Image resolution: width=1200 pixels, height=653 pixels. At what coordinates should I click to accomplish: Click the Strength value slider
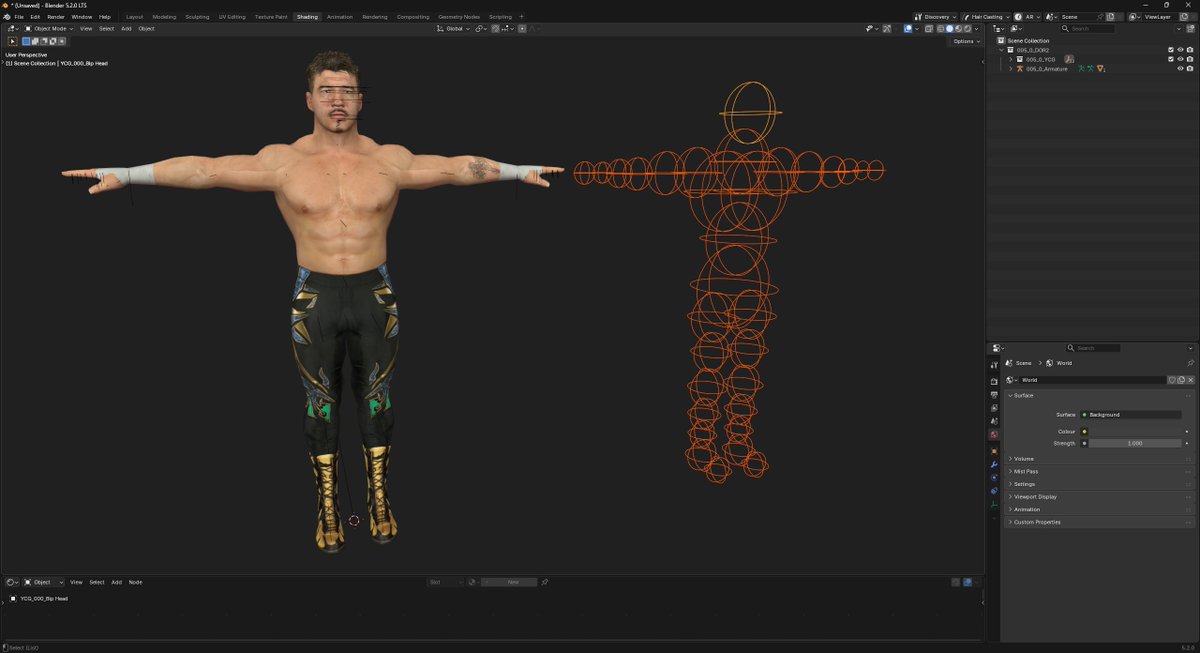click(1135, 443)
